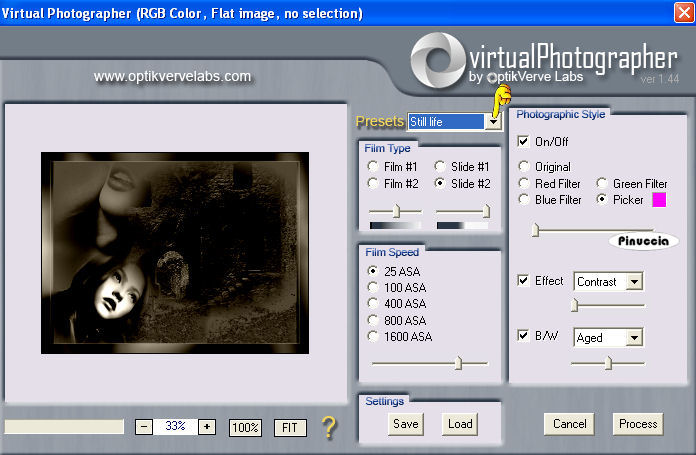Image resolution: width=696 pixels, height=455 pixels.
Task: Click the 33% zoom value field
Action: pyautogui.click(x=175, y=427)
